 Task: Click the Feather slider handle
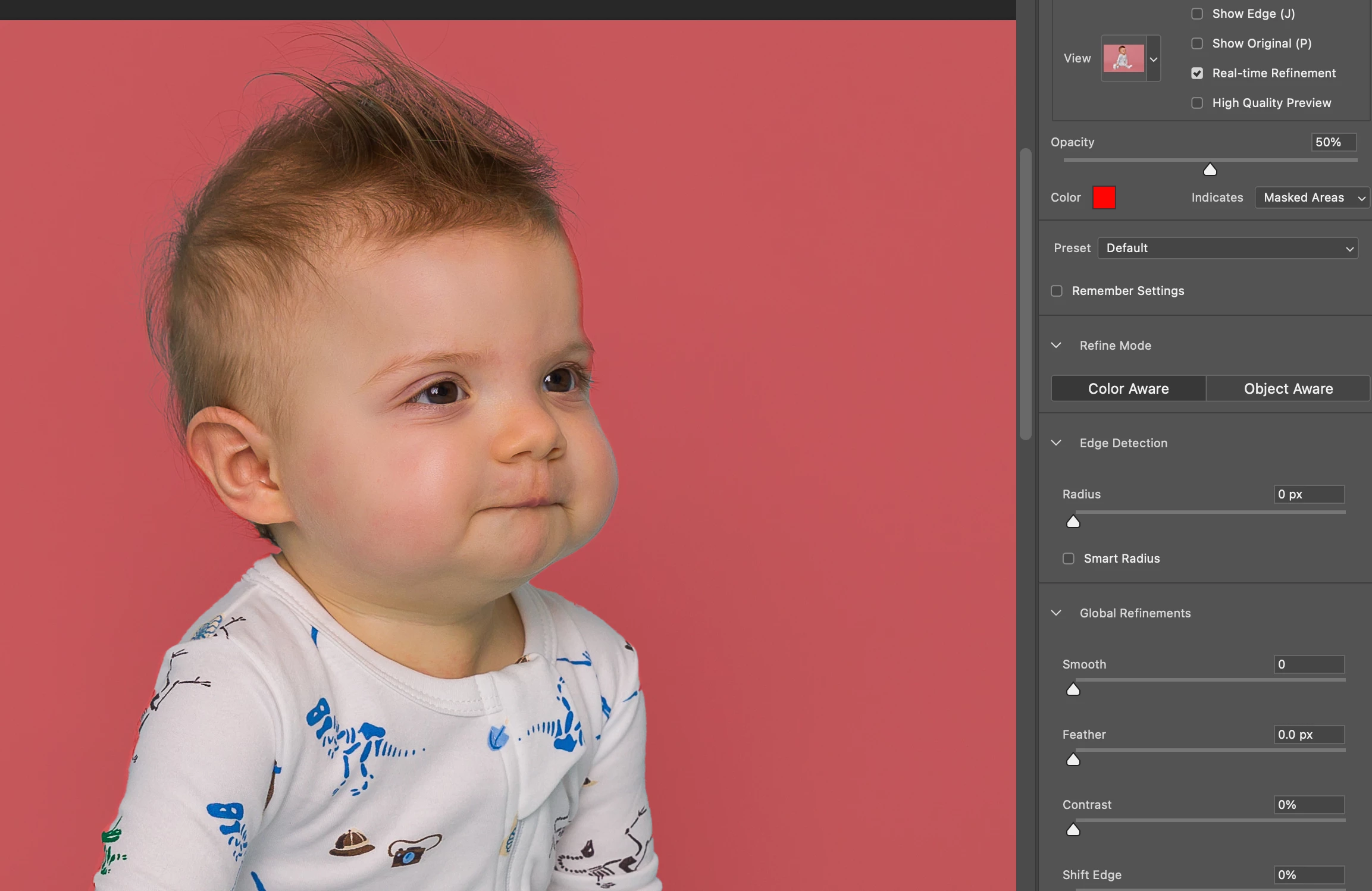click(x=1073, y=760)
